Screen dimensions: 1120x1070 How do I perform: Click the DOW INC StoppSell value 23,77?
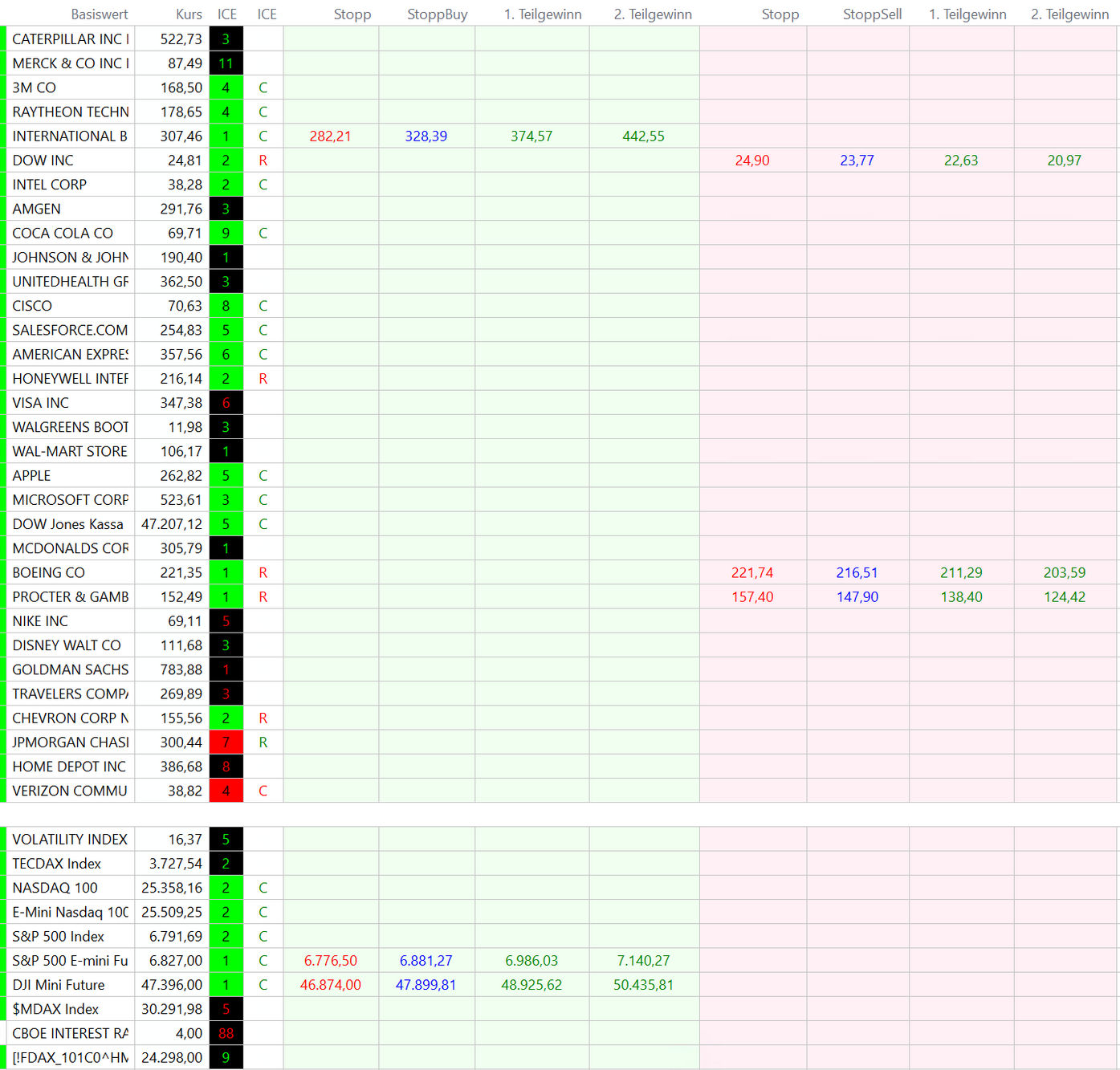pyautogui.click(x=857, y=161)
